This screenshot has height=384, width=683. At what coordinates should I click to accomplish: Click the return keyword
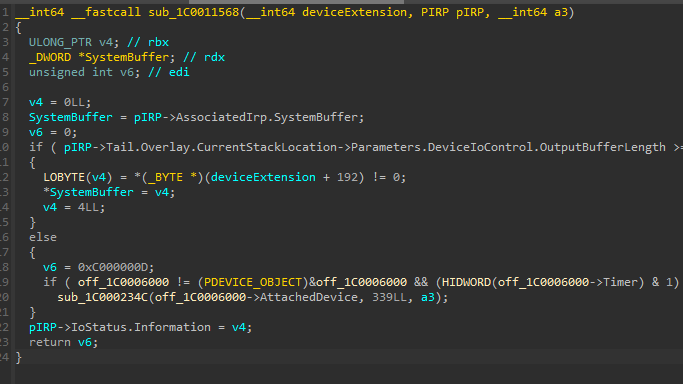(x=50, y=343)
